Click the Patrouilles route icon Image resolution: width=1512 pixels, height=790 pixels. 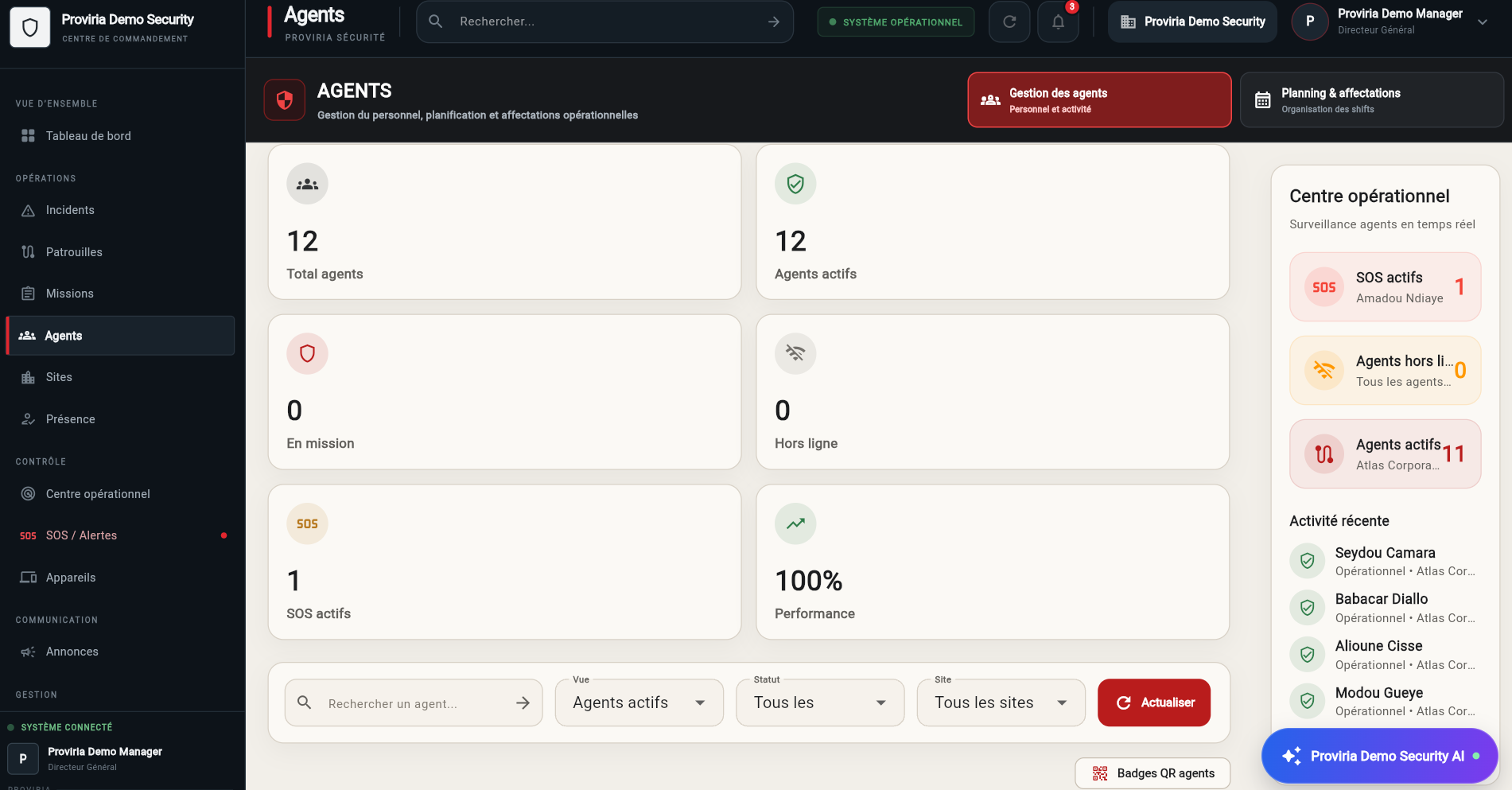28,252
